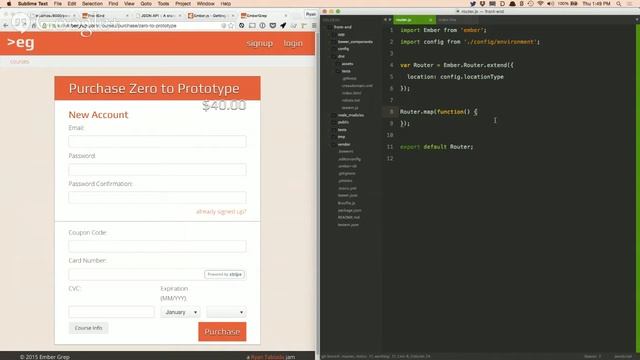Click the Twitter icon in menu bar
Image resolution: width=640 pixels, height=360 pixels.
click(x=473, y=4)
